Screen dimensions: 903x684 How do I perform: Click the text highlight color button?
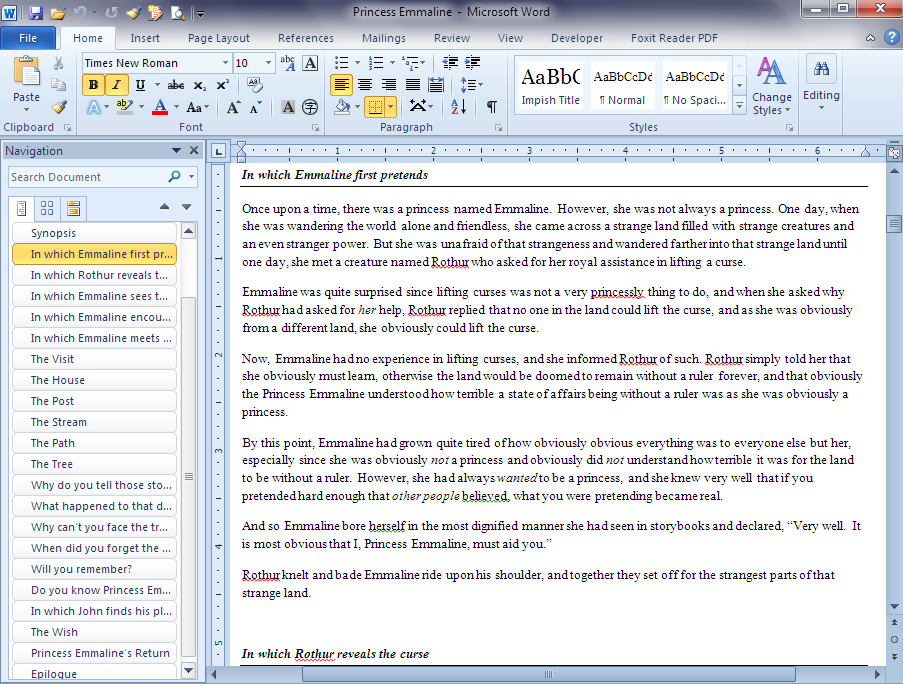coord(124,107)
